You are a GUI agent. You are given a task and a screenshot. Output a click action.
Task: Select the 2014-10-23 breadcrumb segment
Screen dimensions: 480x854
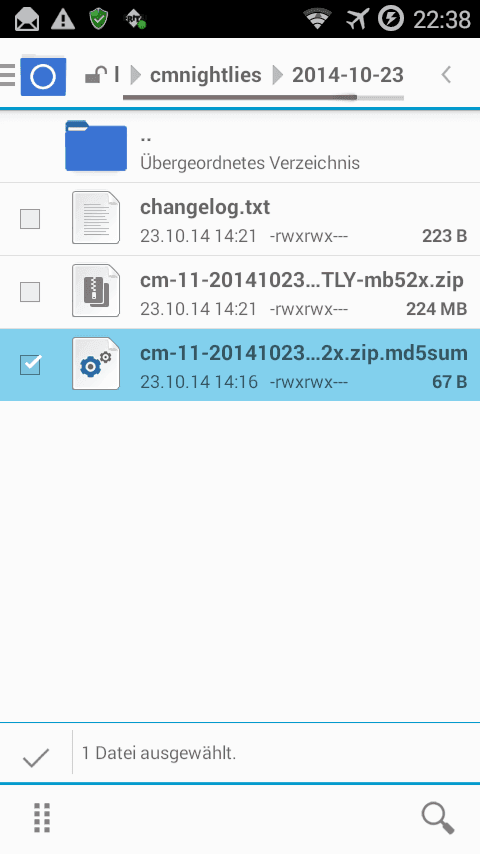click(348, 75)
